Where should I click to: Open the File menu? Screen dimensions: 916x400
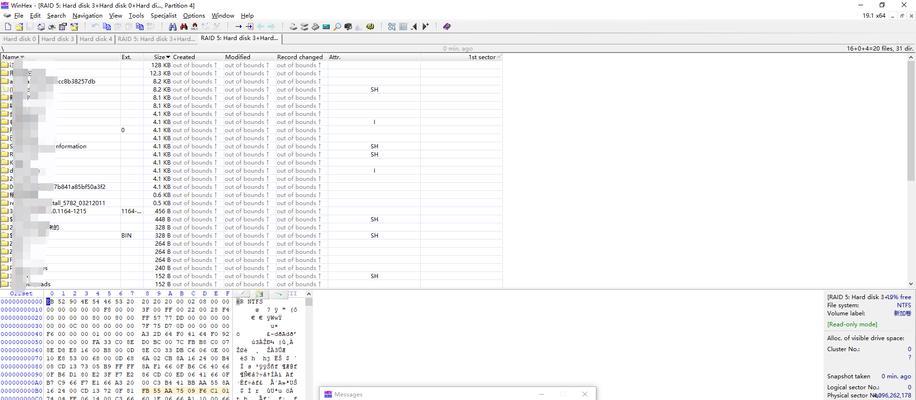coord(19,16)
